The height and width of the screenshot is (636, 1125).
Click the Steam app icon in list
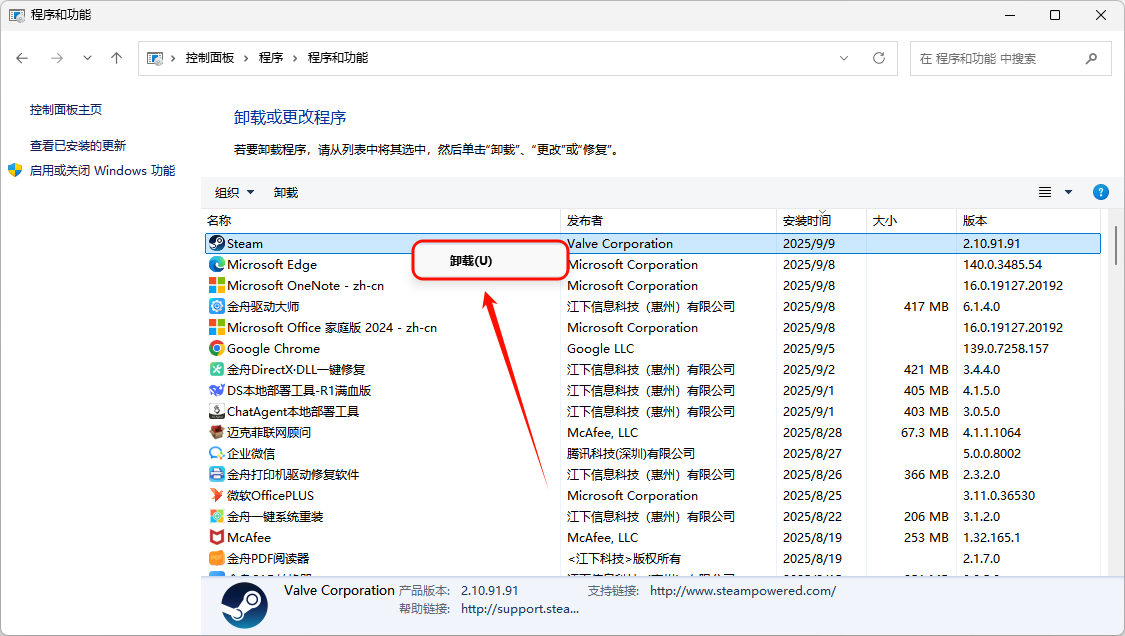point(217,243)
